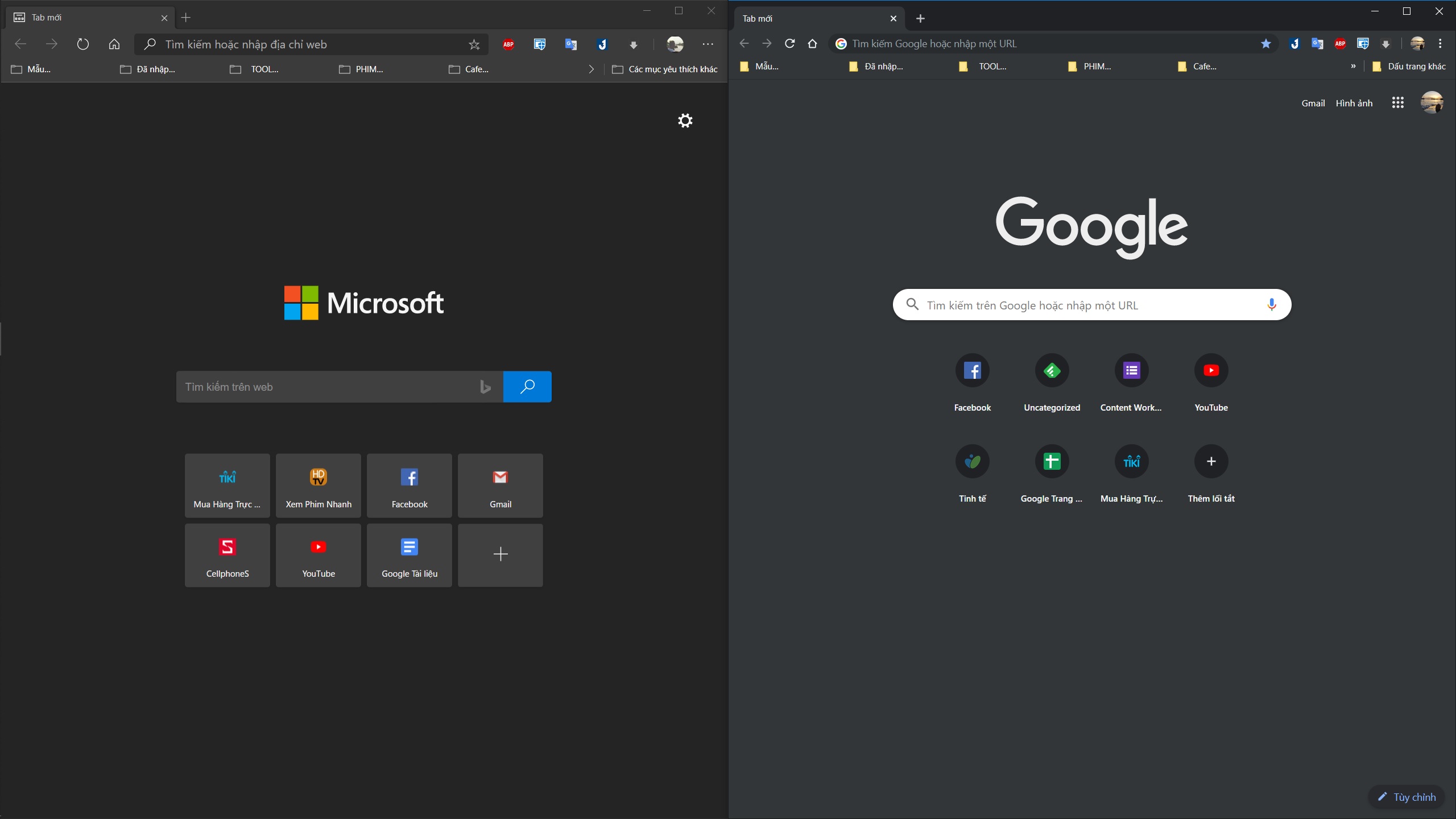Image resolution: width=1456 pixels, height=819 pixels.
Task: Click the blue bookmark star in Chrome
Action: (1265, 44)
